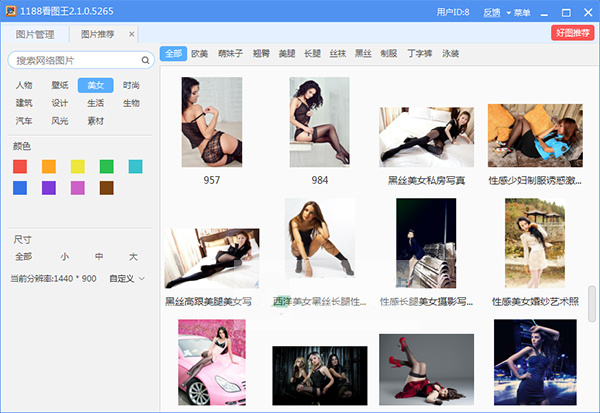Viewport: 600px width, 413px height.
Task: Open the 菜单 dropdown arrow
Action: [509, 13]
